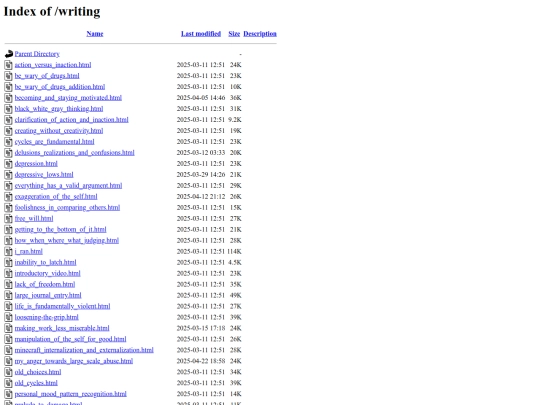The width and height of the screenshot is (540, 405).
Task: Open action_versus_inaction.html link
Action: (53, 65)
